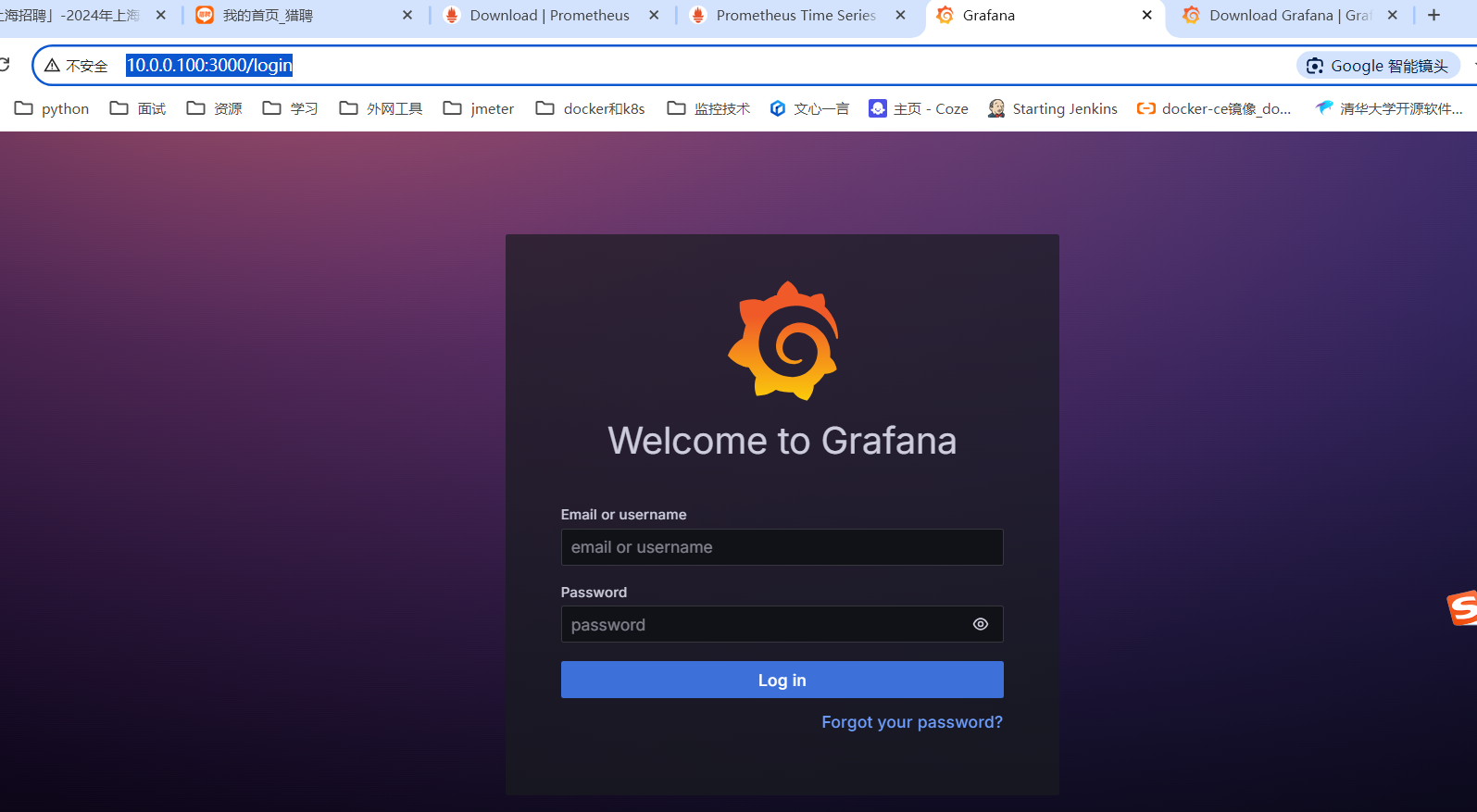
Task: Open a new browser tab
Action: (x=1433, y=16)
